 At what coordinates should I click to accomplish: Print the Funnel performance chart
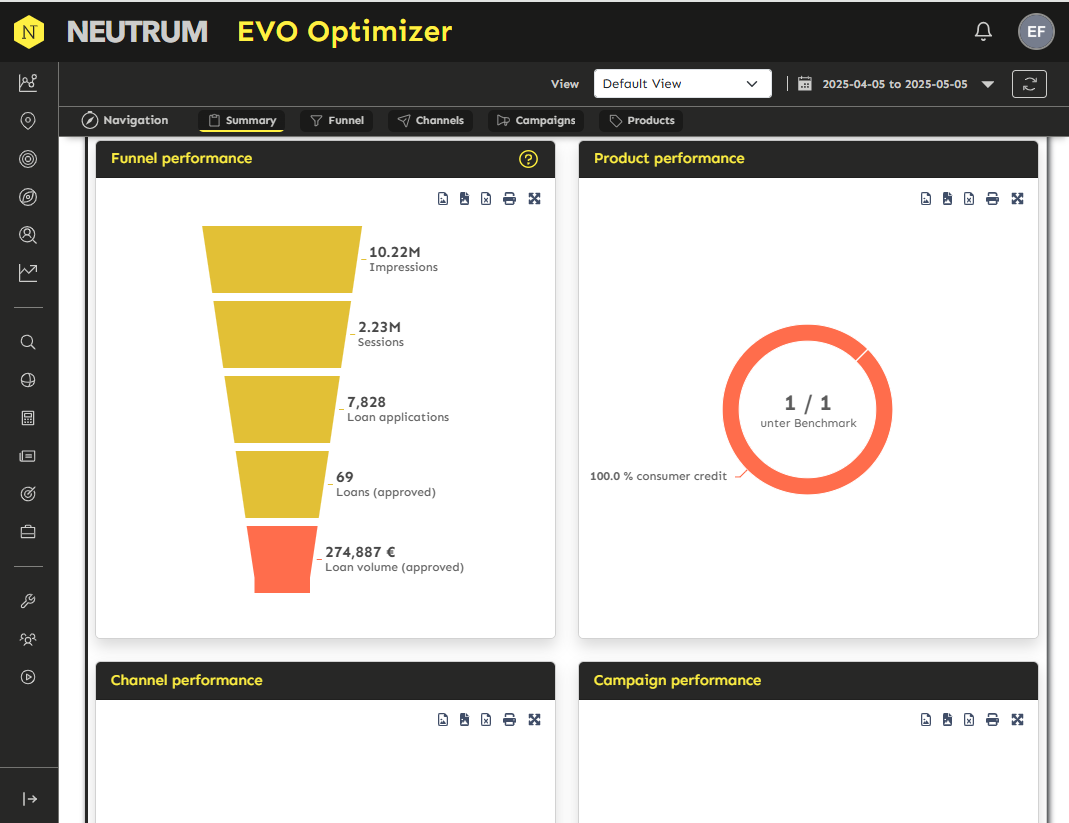509,199
